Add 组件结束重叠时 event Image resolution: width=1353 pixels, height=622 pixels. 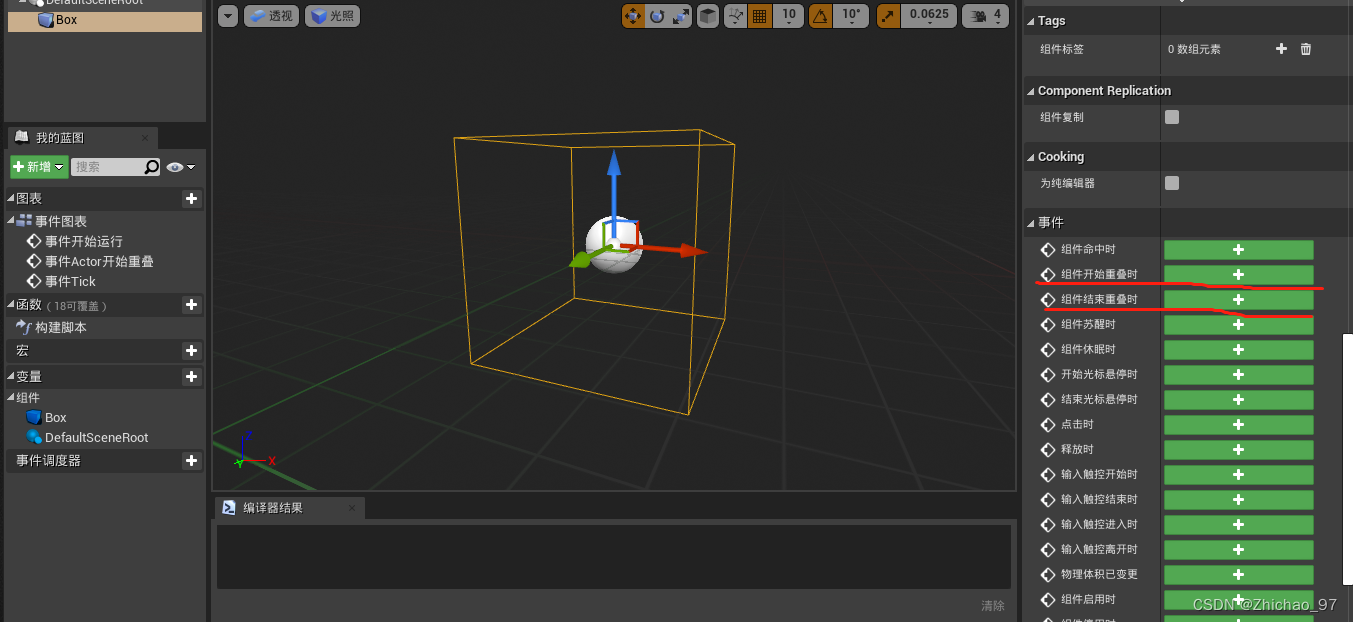[1238, 300]
